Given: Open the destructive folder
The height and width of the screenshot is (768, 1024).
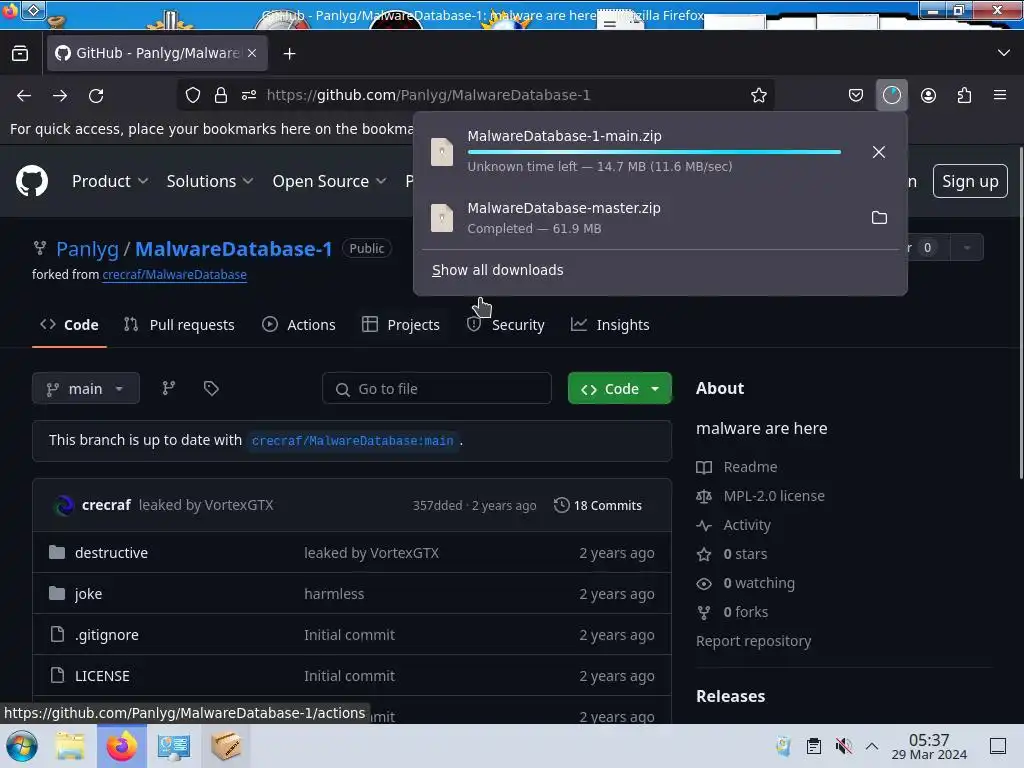Looking at the screenshot, I should tap(111, 552).
